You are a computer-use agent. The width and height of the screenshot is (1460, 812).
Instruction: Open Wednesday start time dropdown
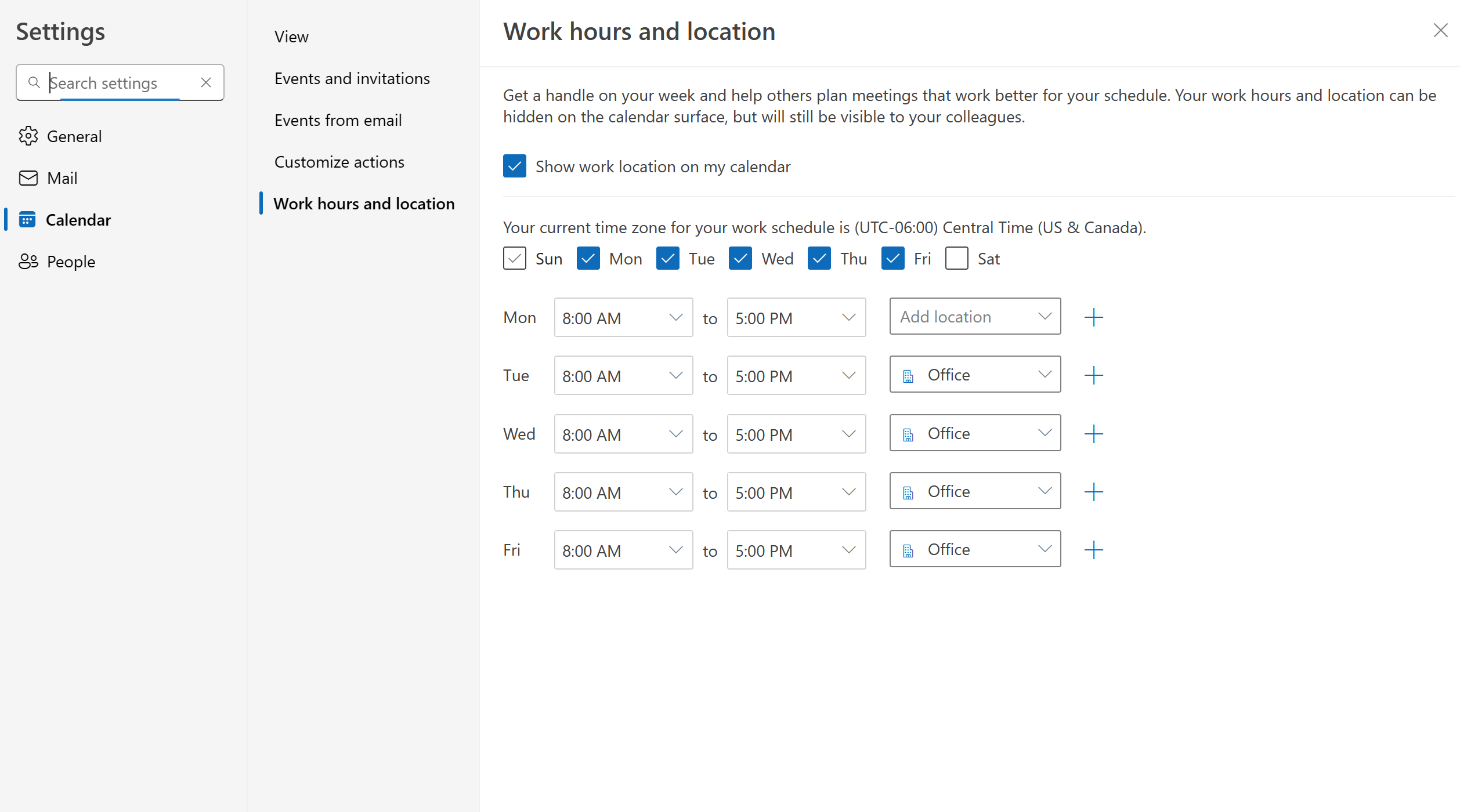(x=624, y=434)
